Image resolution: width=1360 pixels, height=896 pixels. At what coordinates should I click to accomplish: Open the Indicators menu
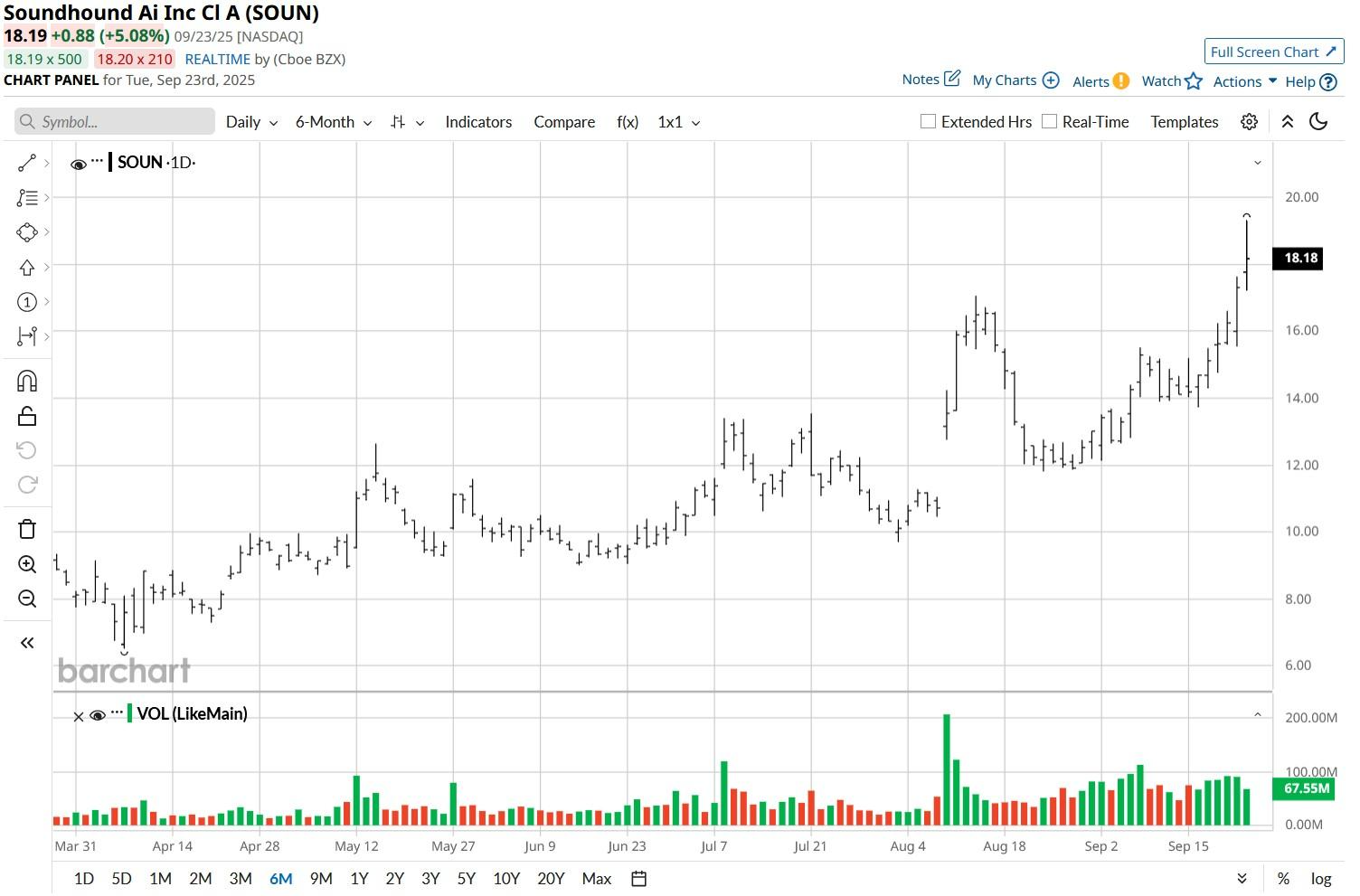[x=478, y=122]
